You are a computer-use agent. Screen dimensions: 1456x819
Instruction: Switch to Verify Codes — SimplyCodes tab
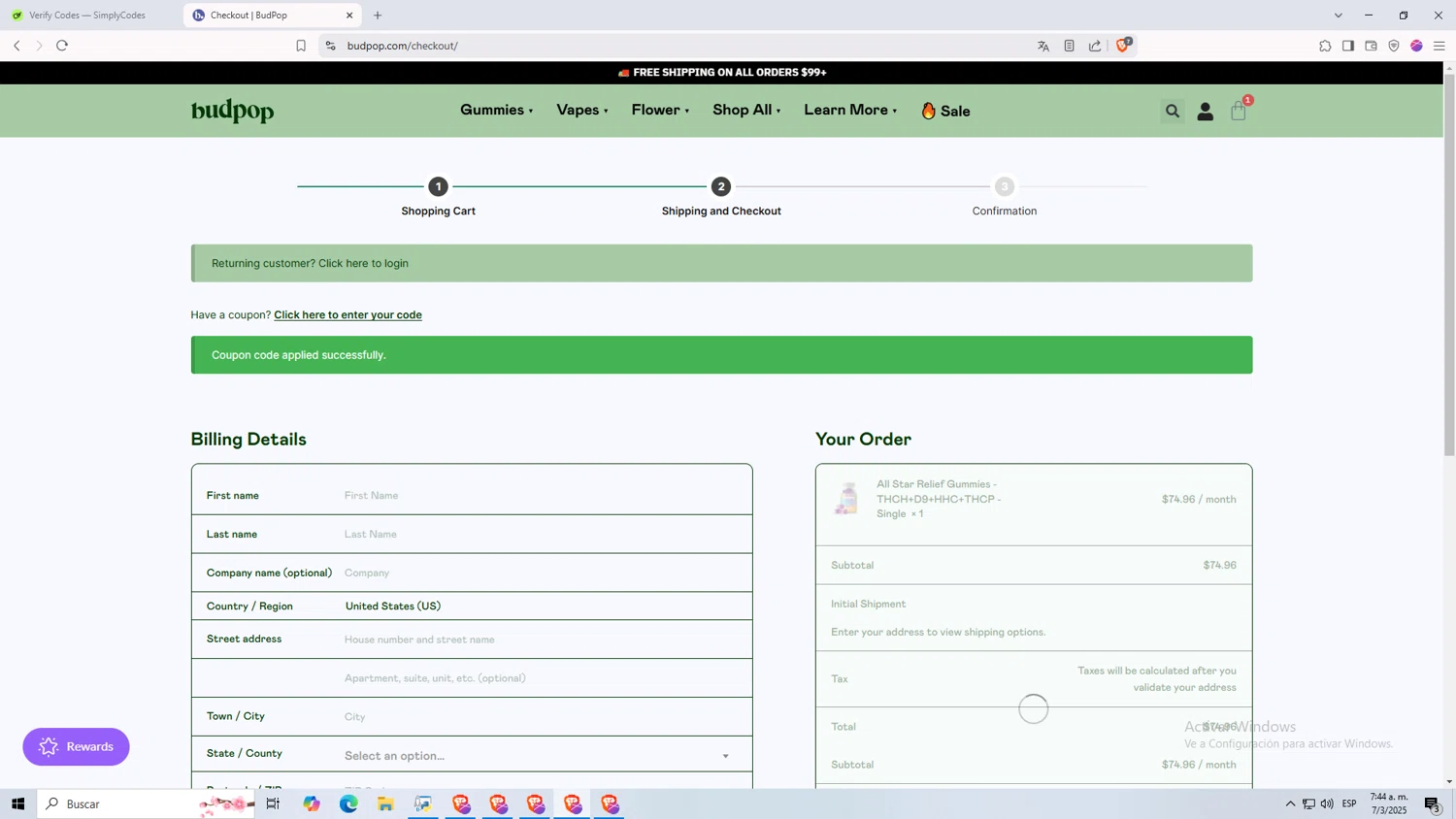(x=87, y=16)
